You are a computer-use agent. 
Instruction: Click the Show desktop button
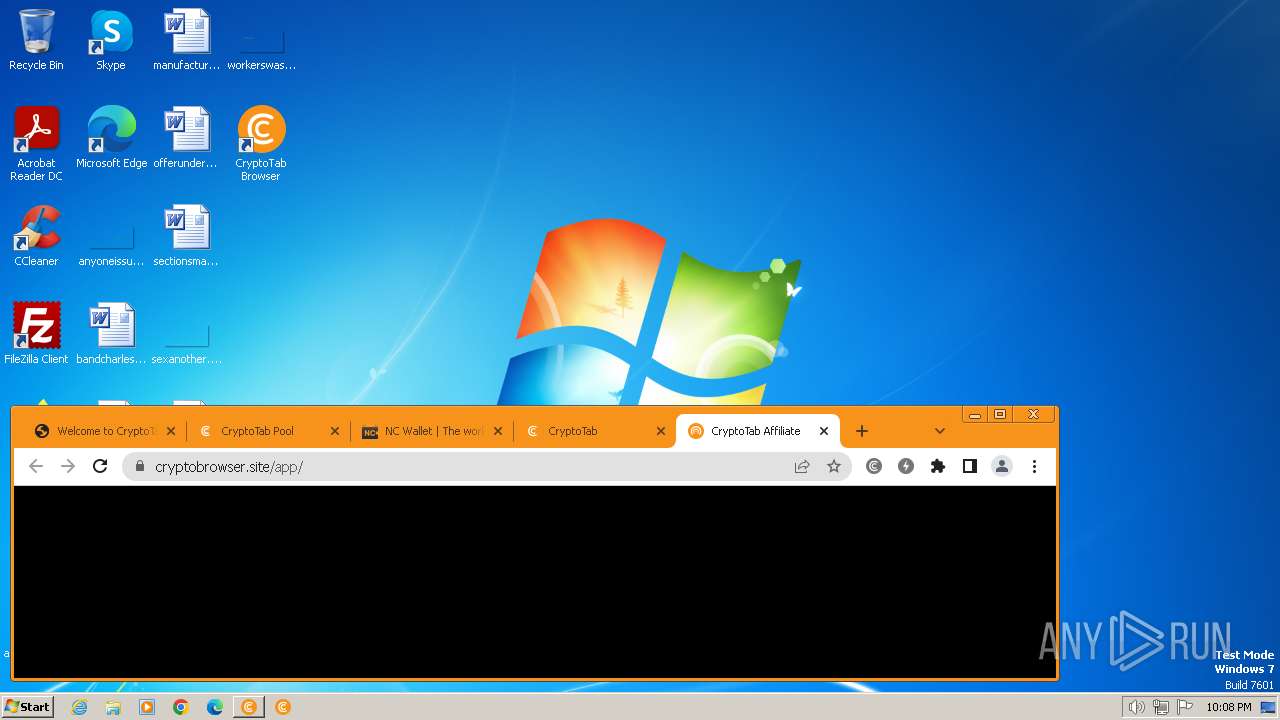tap(1269, 707)
